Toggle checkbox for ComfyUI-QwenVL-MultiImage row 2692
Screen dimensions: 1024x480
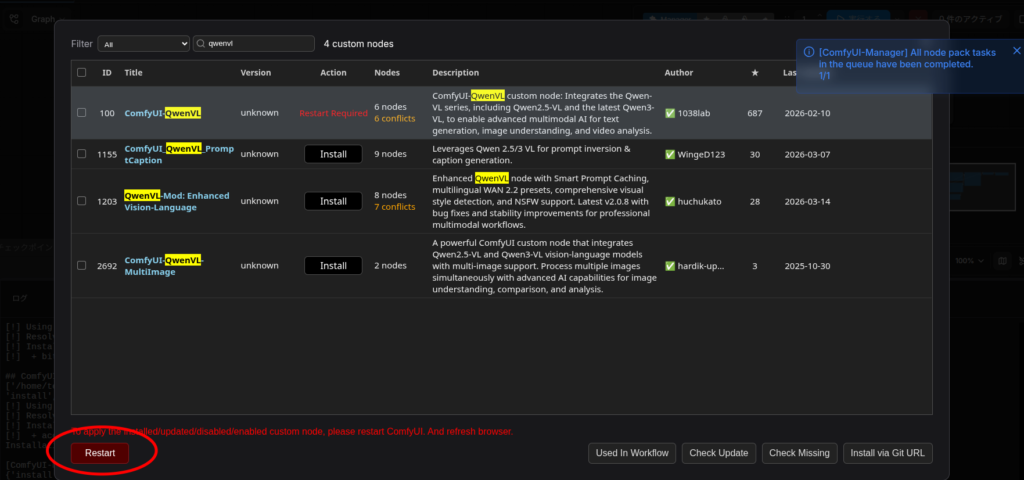click(82, 266)
